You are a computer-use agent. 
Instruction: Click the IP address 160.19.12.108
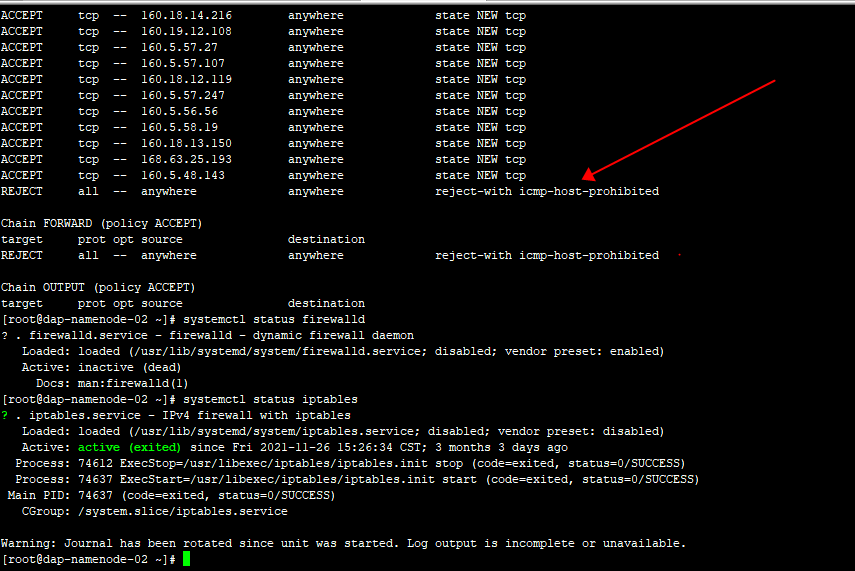tap(186, 31)
